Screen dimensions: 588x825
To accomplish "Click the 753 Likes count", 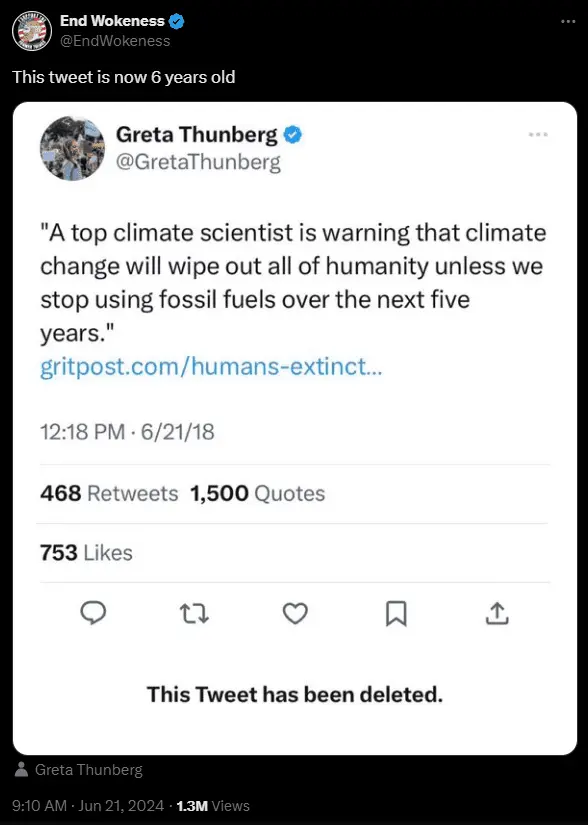I will (86, 552).
